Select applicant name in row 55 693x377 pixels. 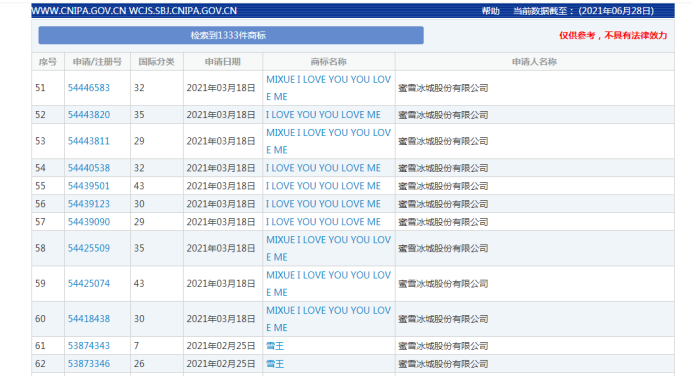click(x=443, y=186)
